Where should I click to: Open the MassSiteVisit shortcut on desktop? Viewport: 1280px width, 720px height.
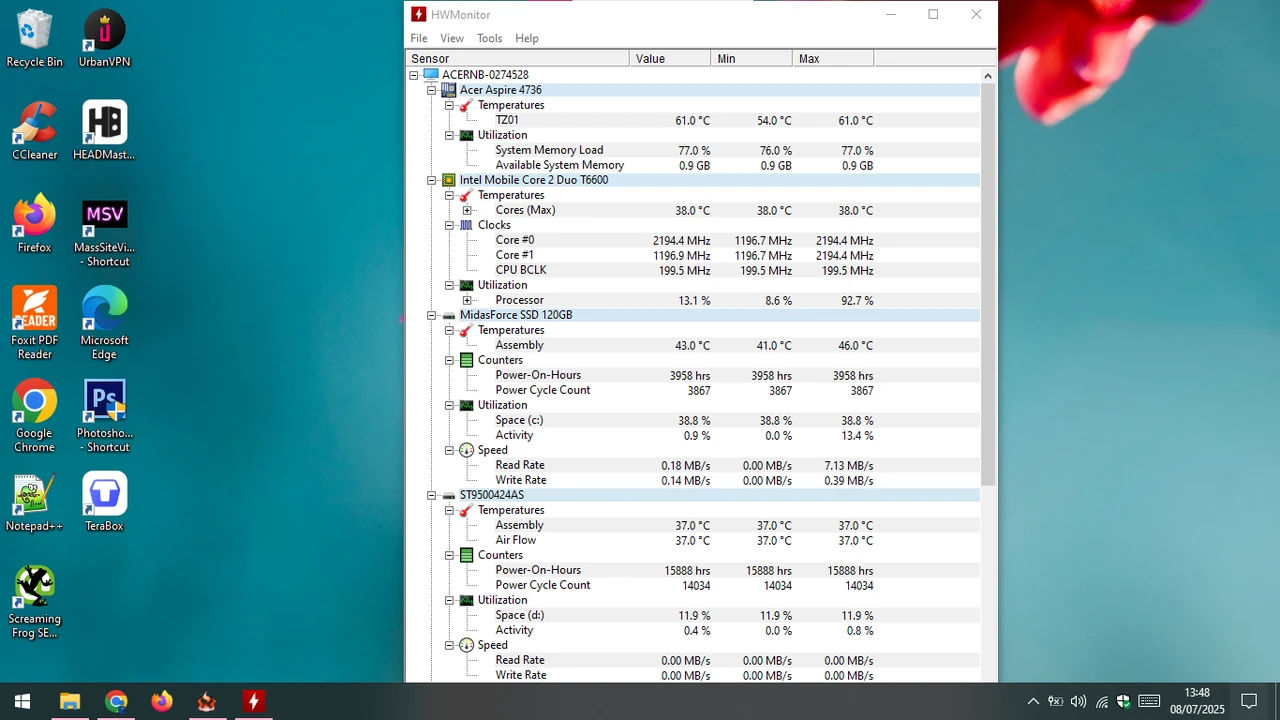(104, 231)
